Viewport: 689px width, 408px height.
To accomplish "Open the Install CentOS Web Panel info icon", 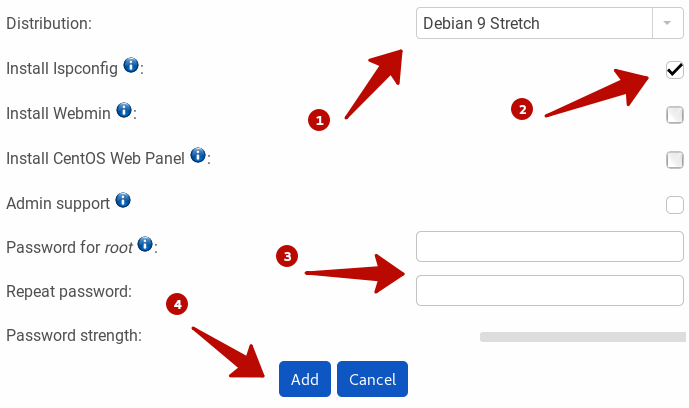I will 198,155.
